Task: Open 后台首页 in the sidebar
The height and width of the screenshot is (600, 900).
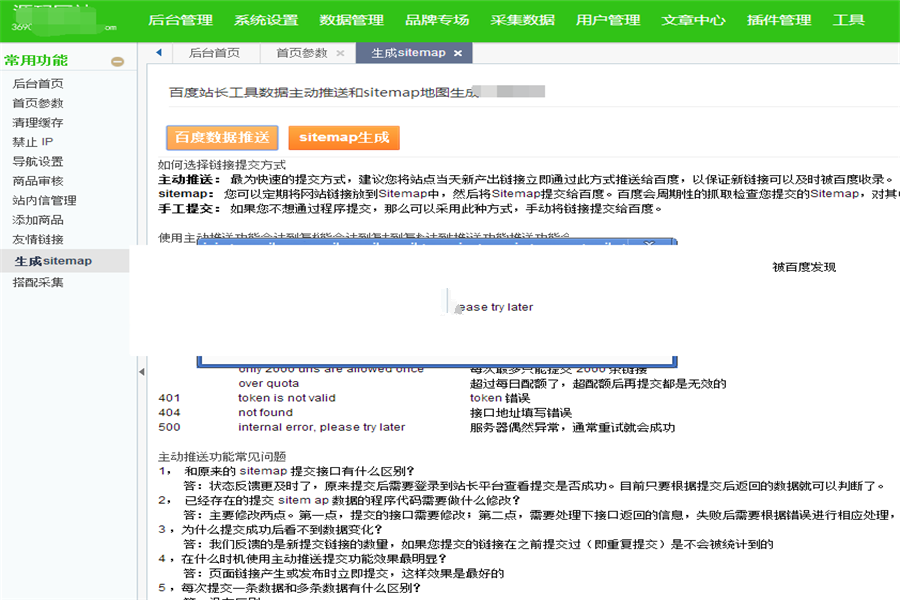Action: coord(38,84)
